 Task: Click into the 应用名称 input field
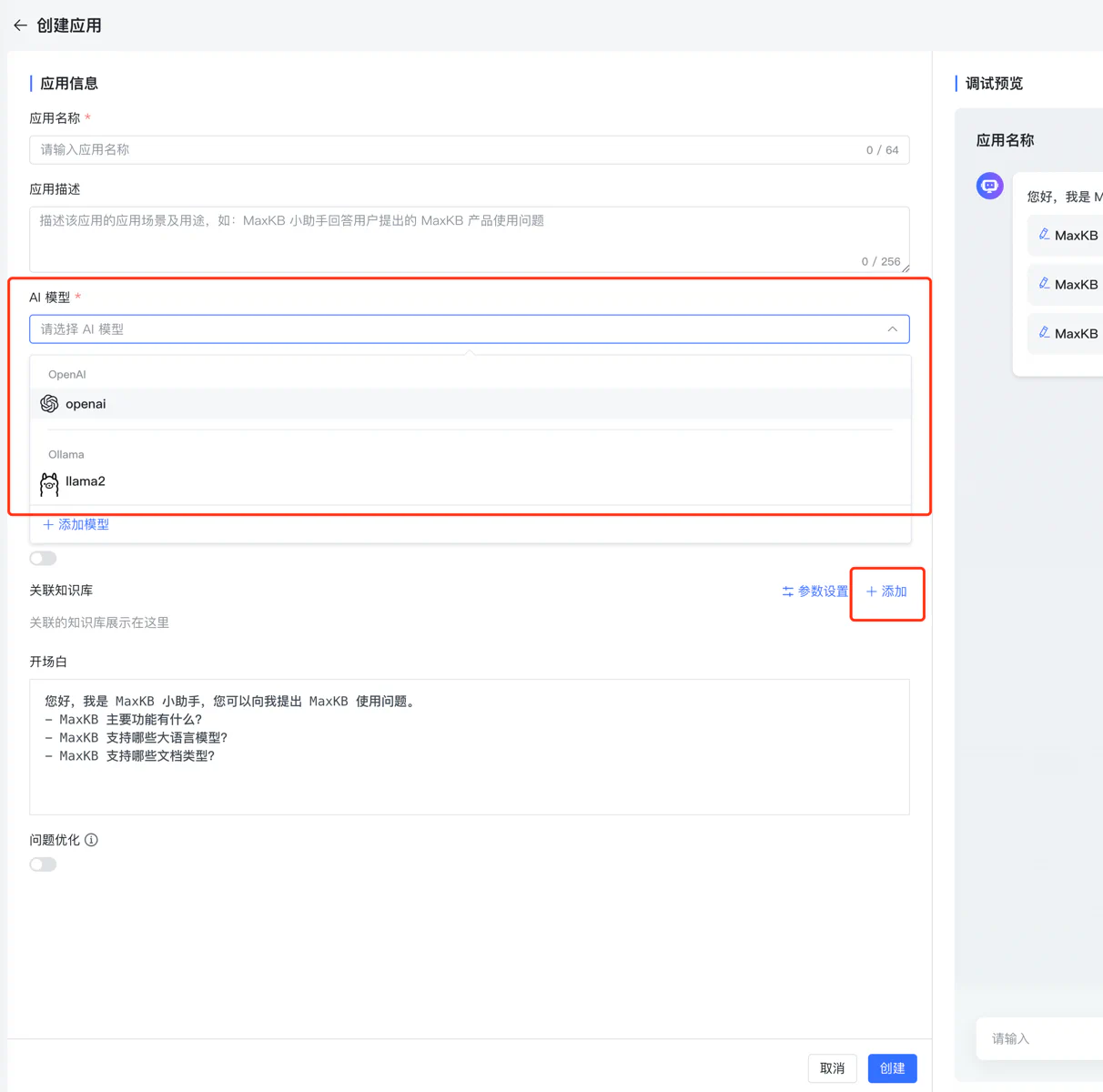tap(446, 150)
